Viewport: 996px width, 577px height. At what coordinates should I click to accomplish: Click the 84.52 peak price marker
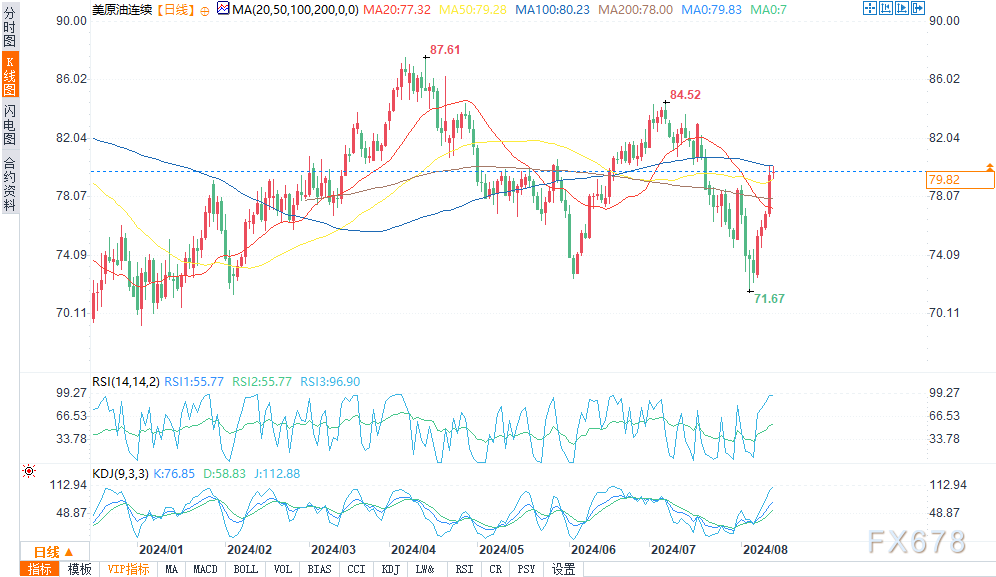[685, 95]
